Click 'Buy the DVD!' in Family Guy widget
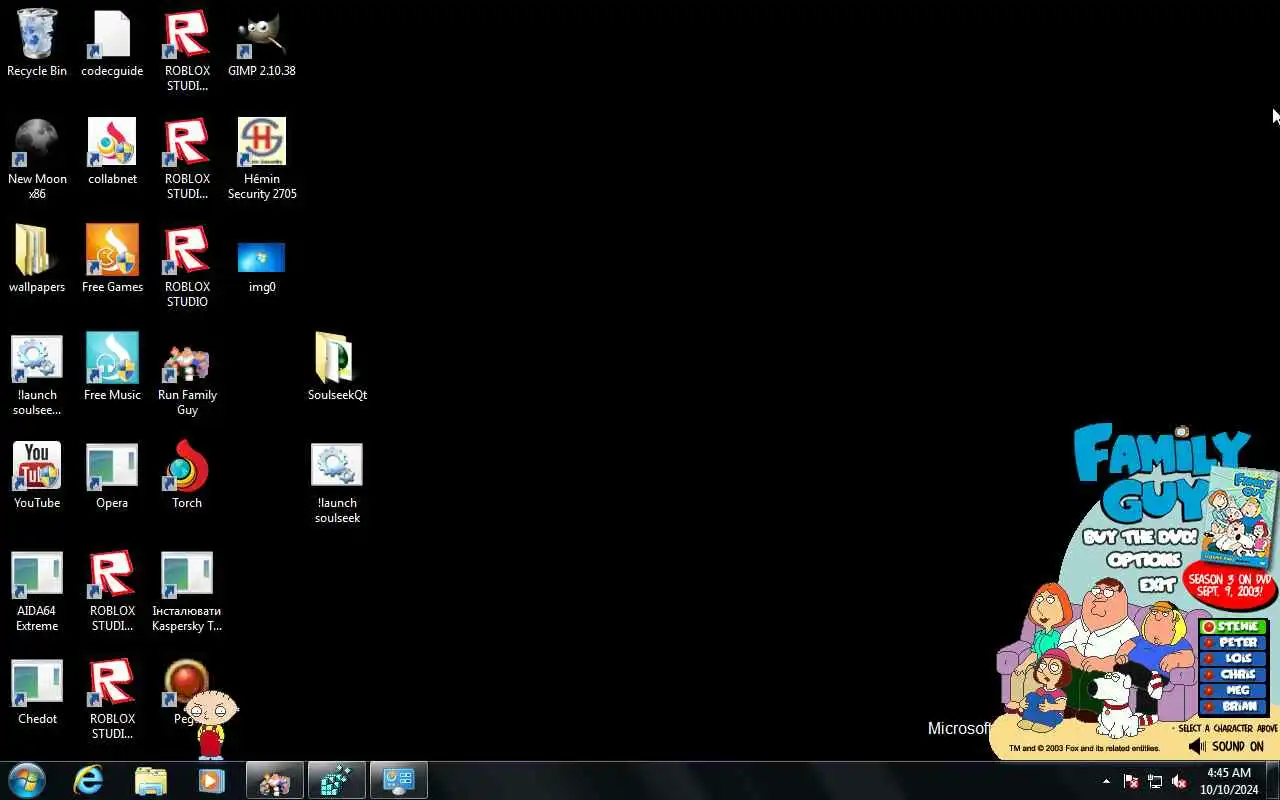The height and width of the screenshot is (800, 1280). (x=1140, y=537)
